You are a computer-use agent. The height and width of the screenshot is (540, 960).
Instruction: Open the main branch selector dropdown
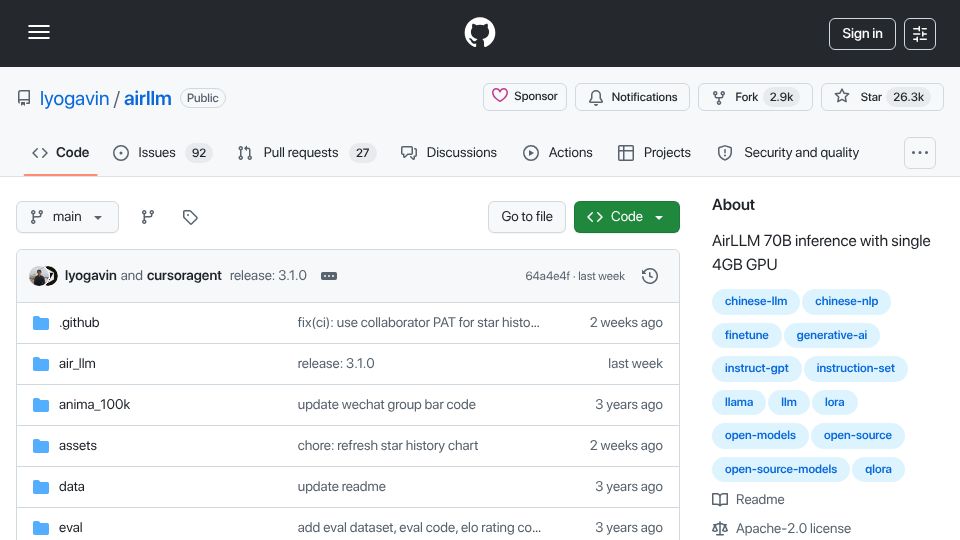[x=67, y=217]
